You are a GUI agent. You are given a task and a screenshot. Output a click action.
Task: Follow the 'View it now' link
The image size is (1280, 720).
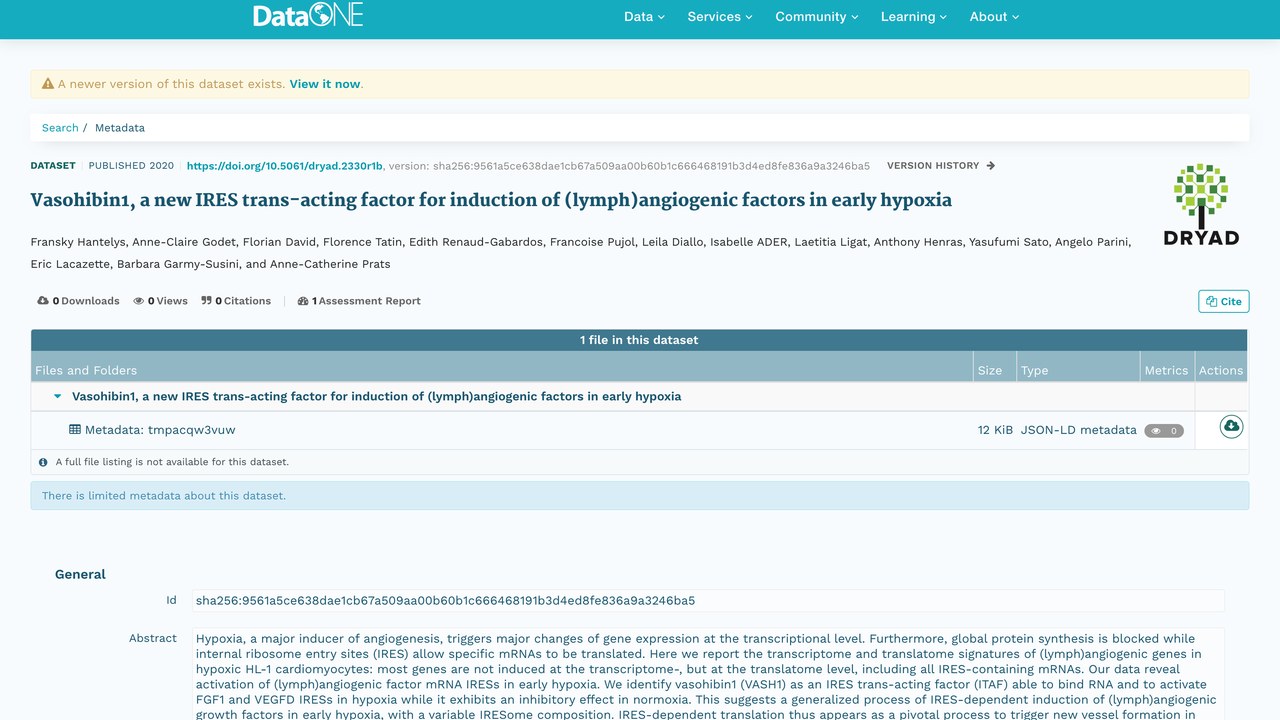click(x=325, y=84)
